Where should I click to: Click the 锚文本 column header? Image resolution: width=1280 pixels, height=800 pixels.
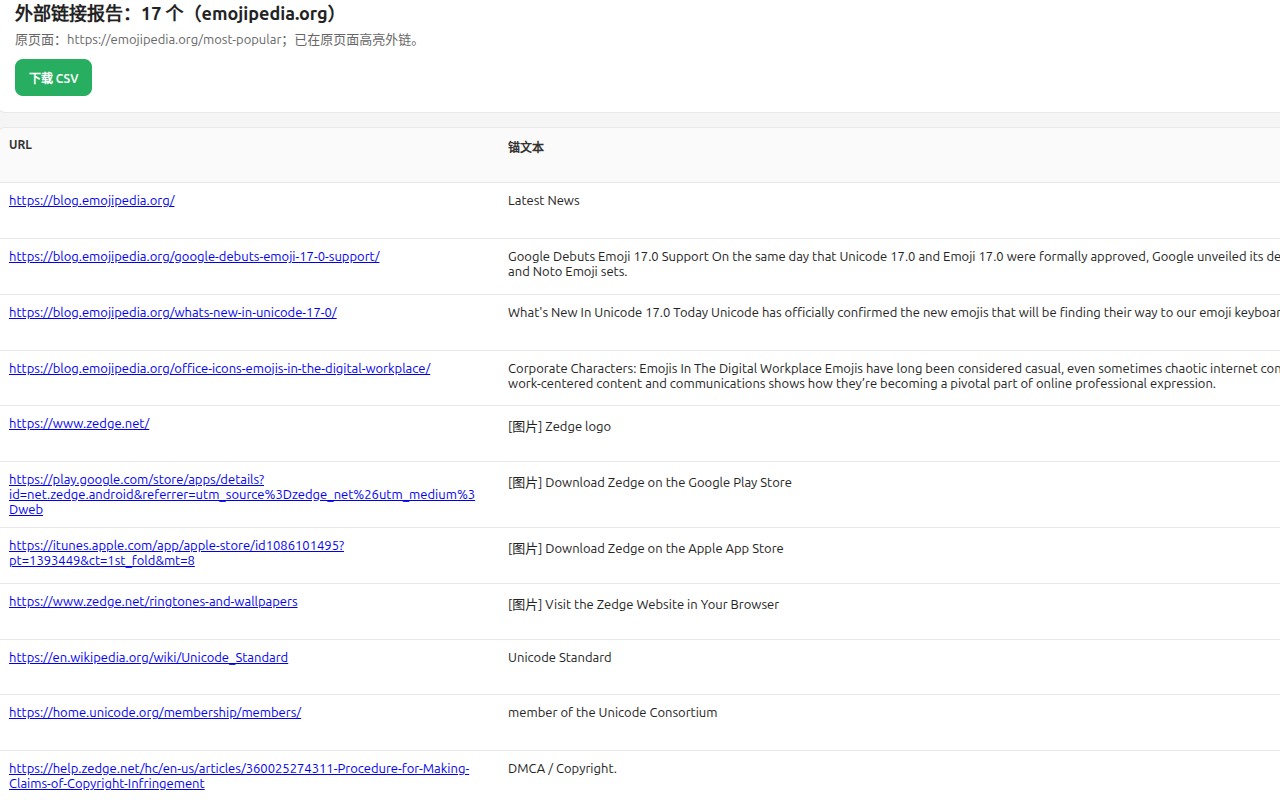click(x=526, y=147)
